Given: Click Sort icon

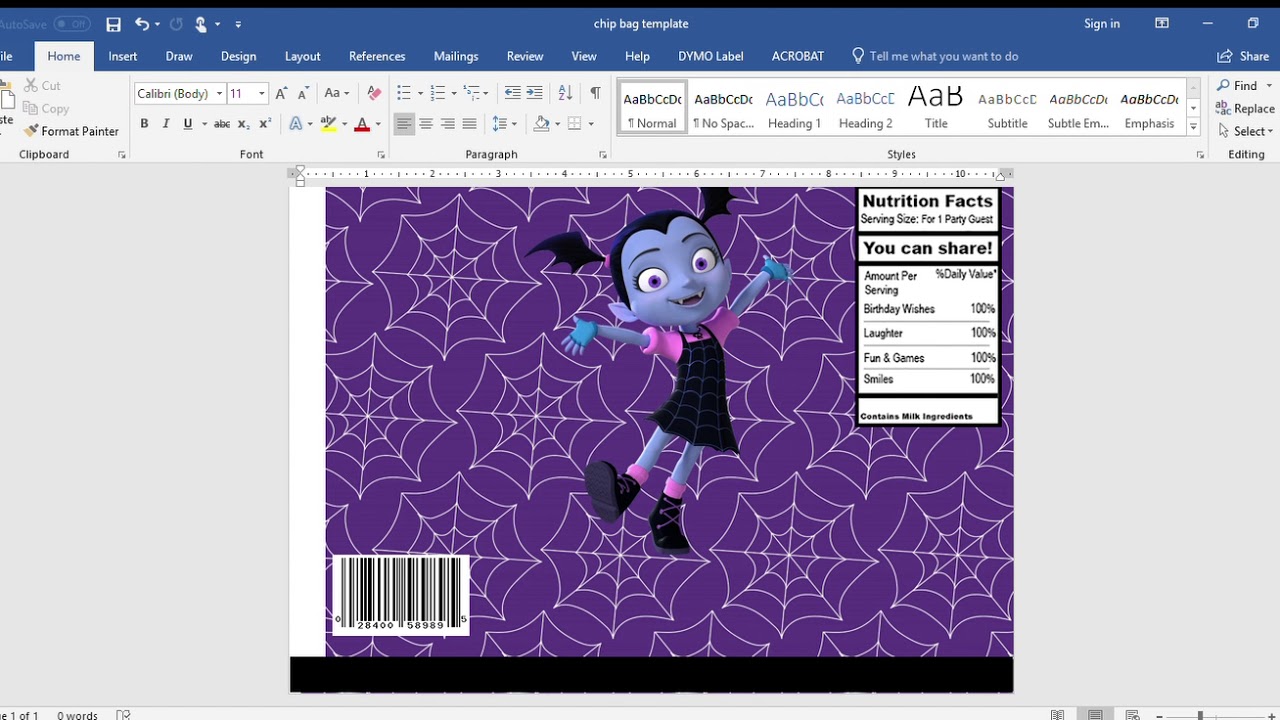Looking at the screenshot, I should (565, 93).
